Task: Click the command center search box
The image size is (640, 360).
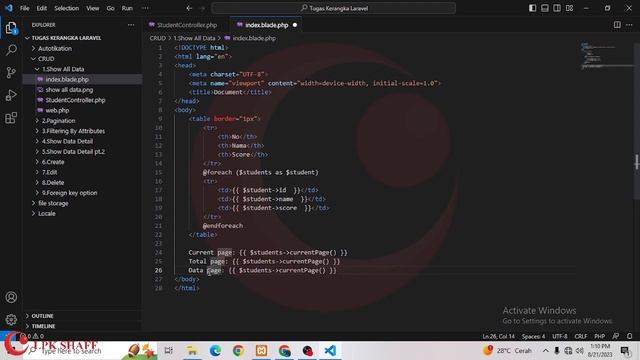Action: [x=333, y=8]
